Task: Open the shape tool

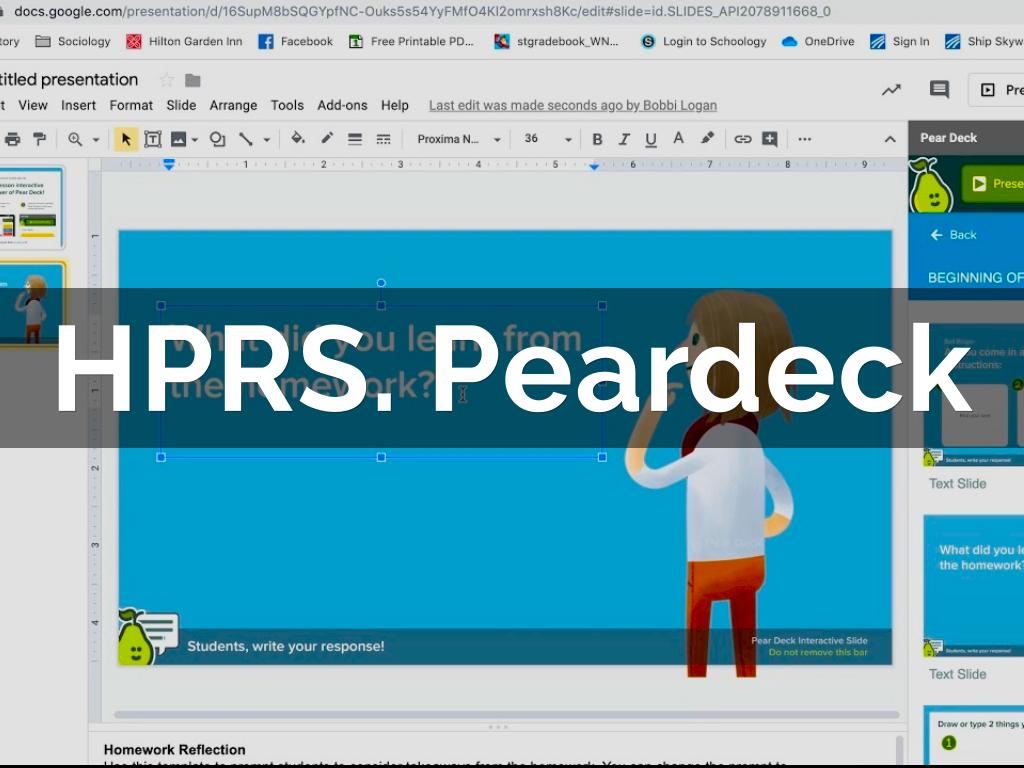Action: pos(217,139)
